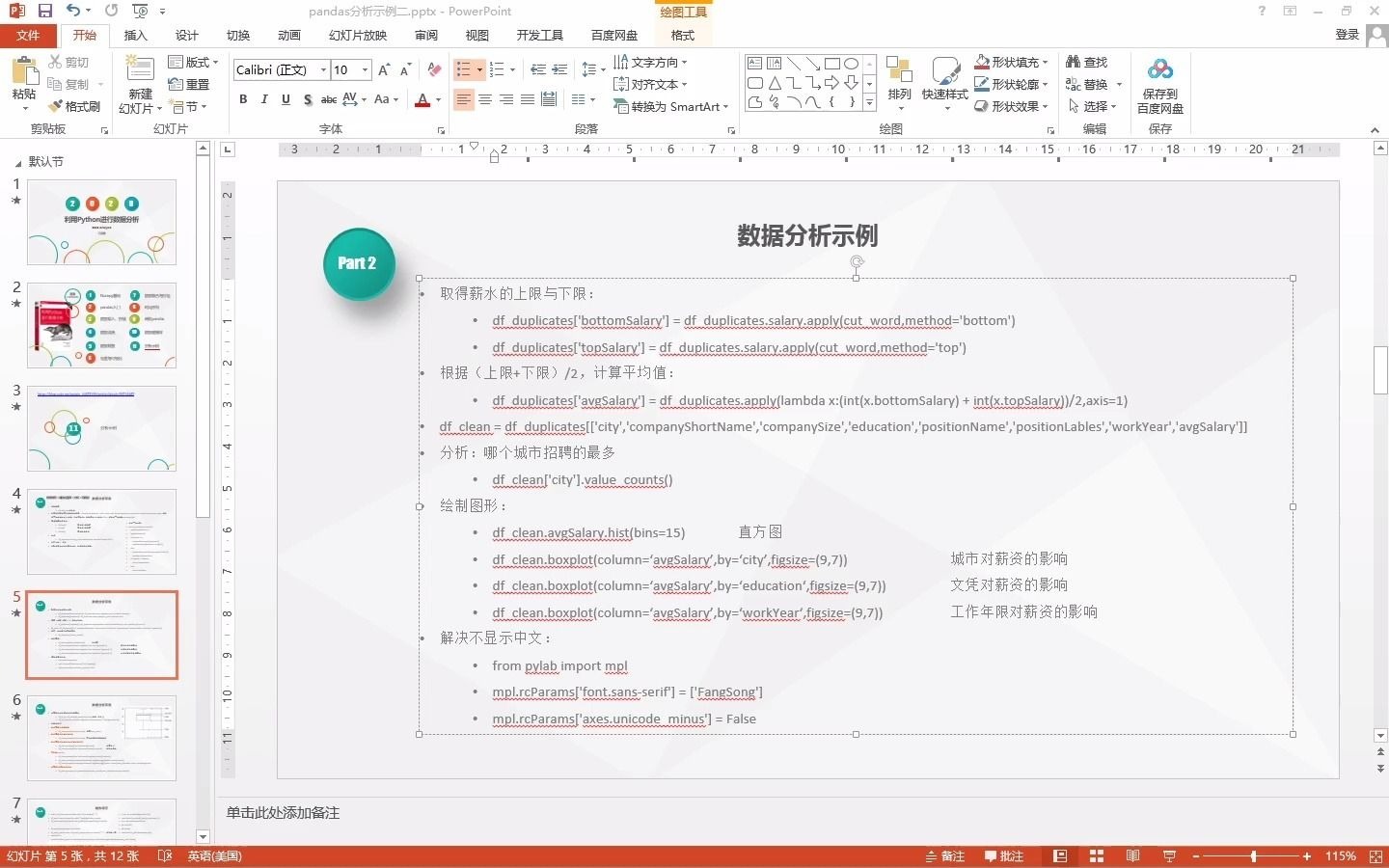Viewport: 1389px width, 868px height.
Task: Select the Part 2 circle shape
Action: click(359, 263)
